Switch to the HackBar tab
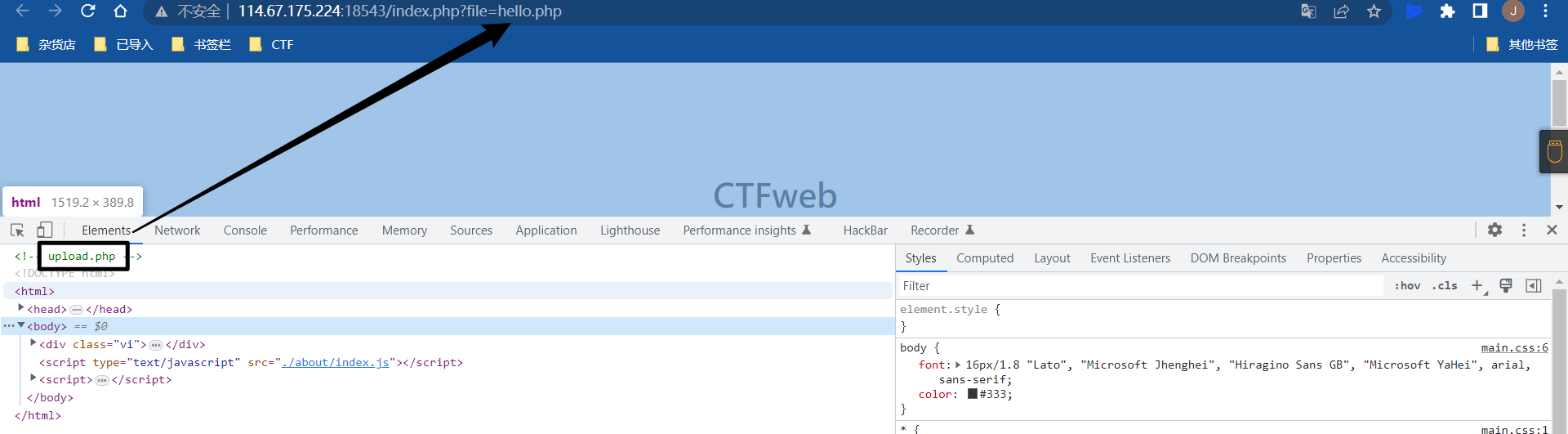Viewport: 1568px width, 434px height. pyautogui.click(x=866, y=230)
